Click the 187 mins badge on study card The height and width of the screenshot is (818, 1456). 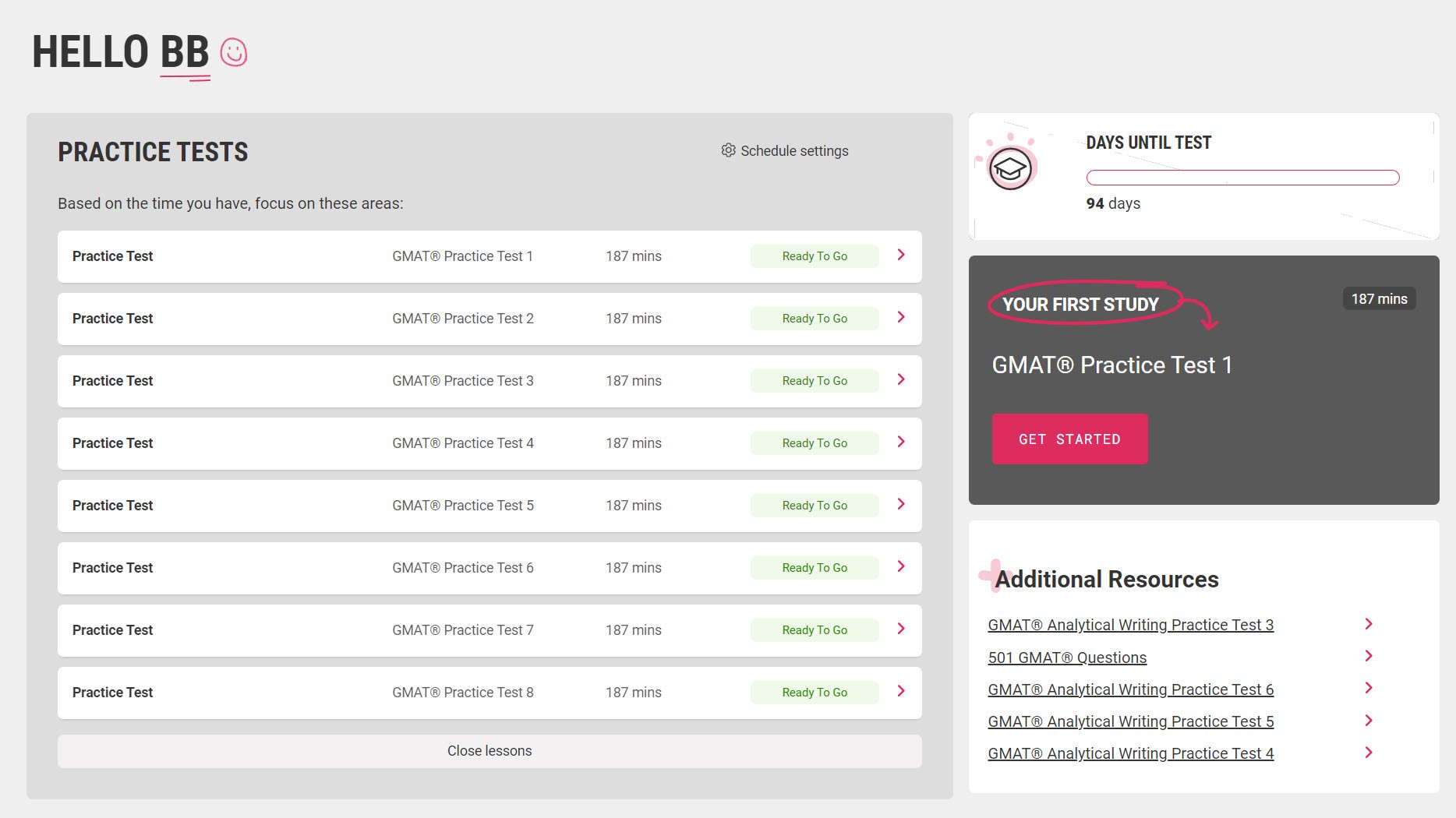point(1378,299)
